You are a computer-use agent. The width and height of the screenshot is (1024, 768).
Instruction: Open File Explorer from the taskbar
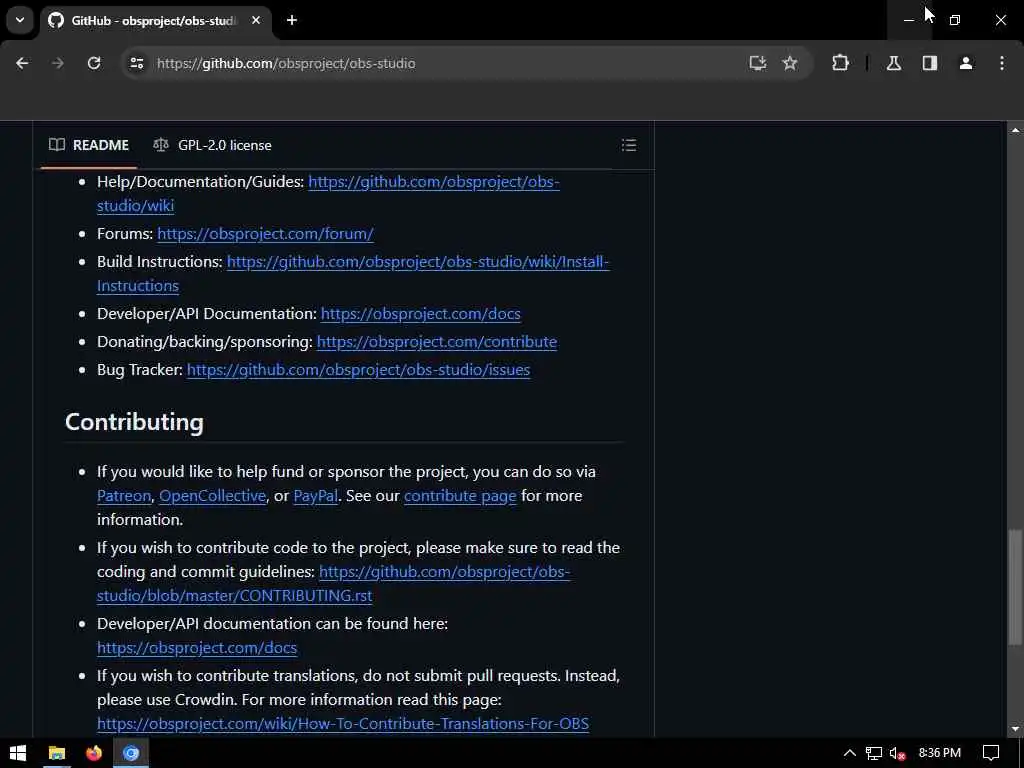click(57, 753)
